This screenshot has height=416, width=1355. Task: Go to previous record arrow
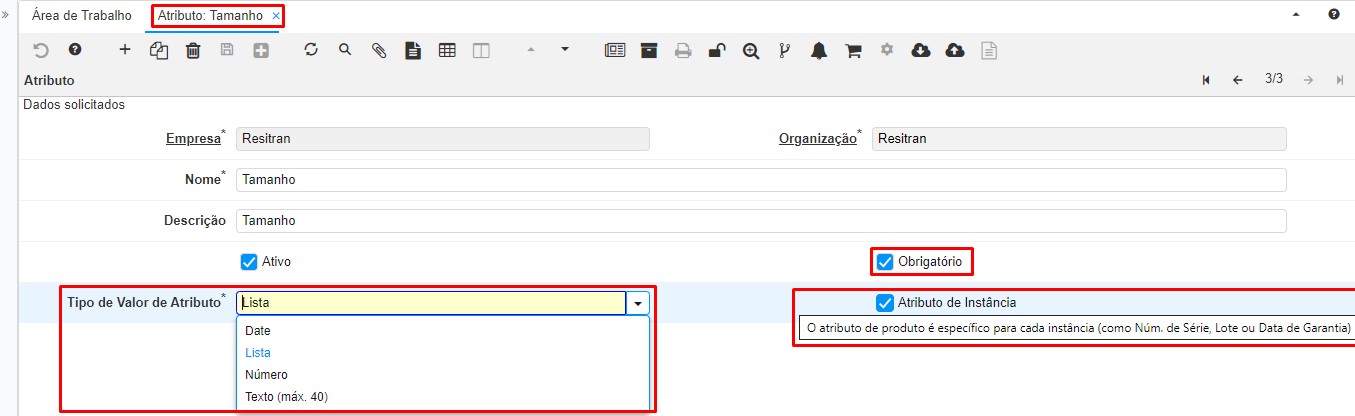(x=1237, y=80)
